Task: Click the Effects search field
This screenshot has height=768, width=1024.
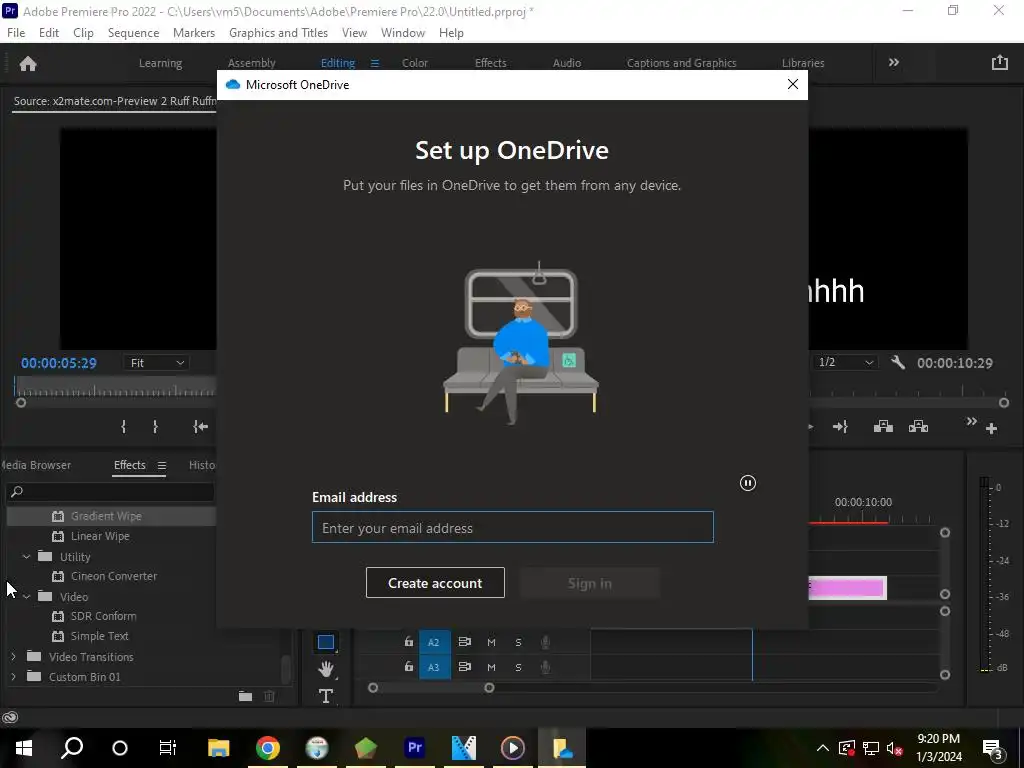Action: [110, 491]
